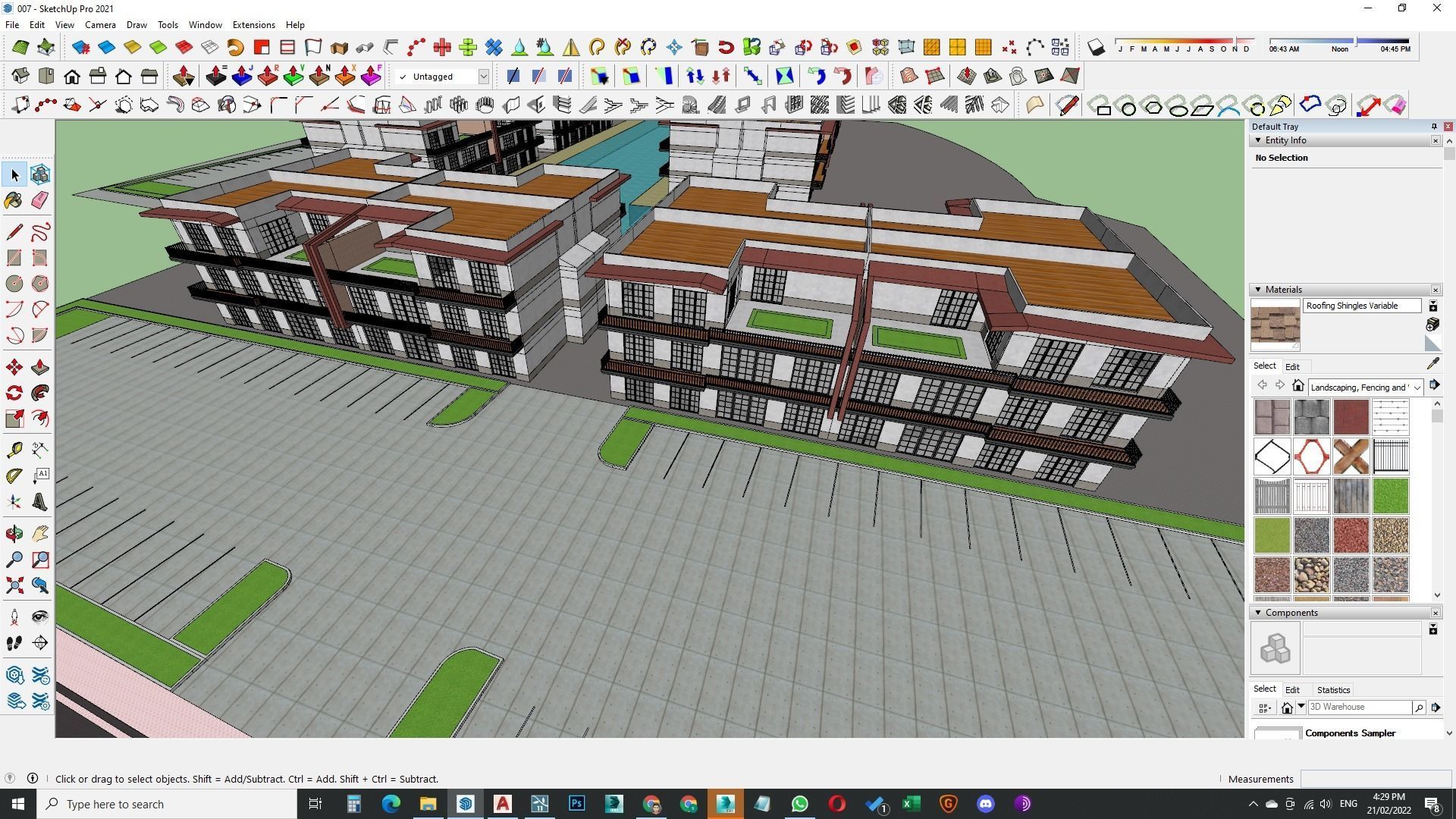Choose the Follow Me tool
This screenshot has height=819, width=1456.
point(40,393)
